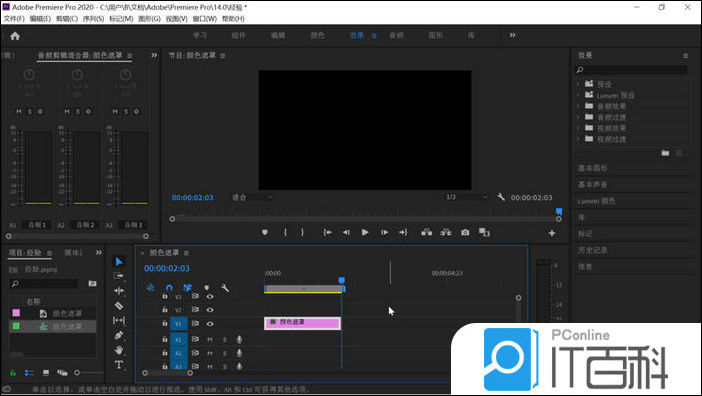Go to the Home screen icon
702x396 pixels.
coord(15,36)
